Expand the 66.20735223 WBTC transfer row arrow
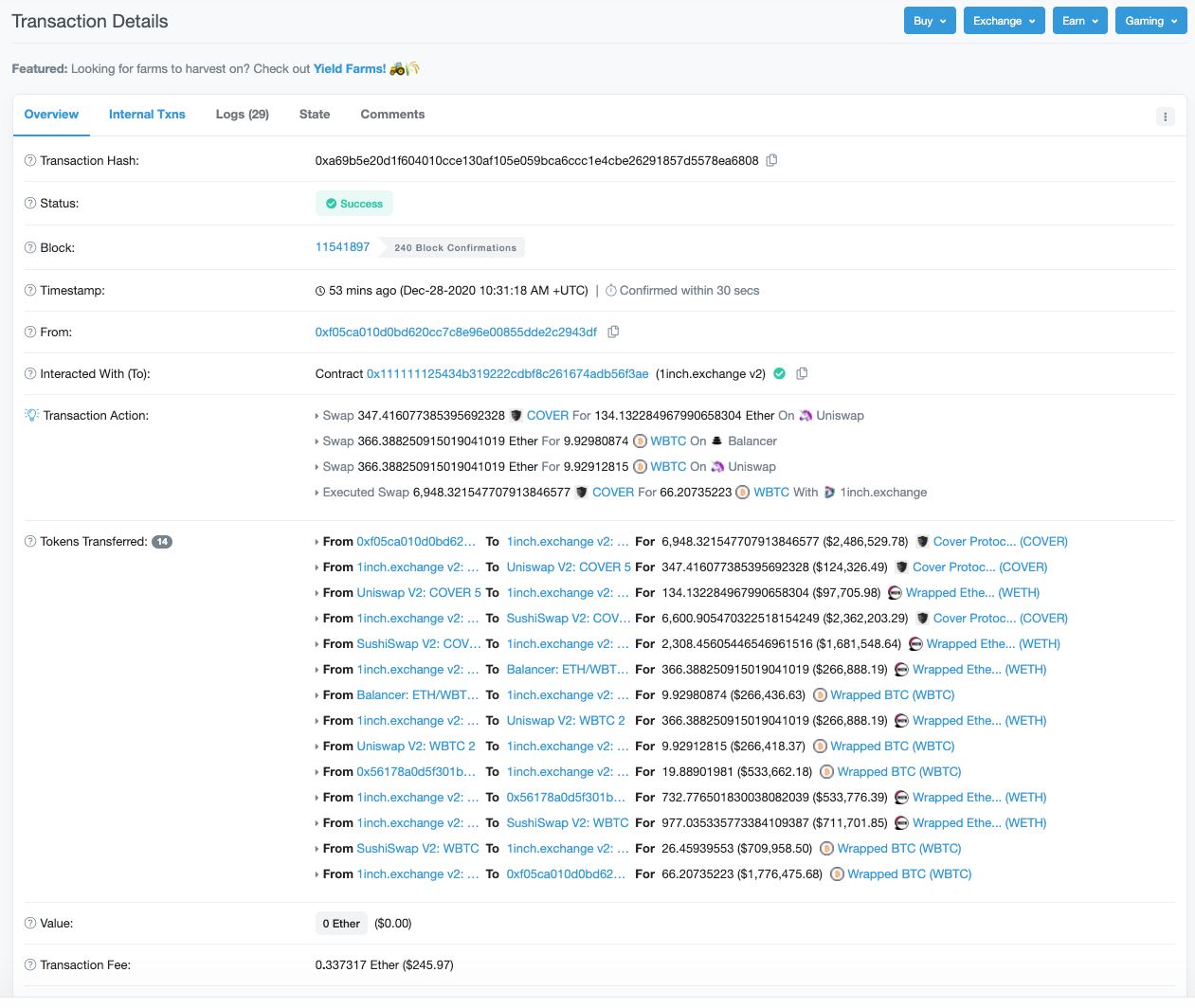Viewport: 1195px width, 1008px height. tap(317, 874)
